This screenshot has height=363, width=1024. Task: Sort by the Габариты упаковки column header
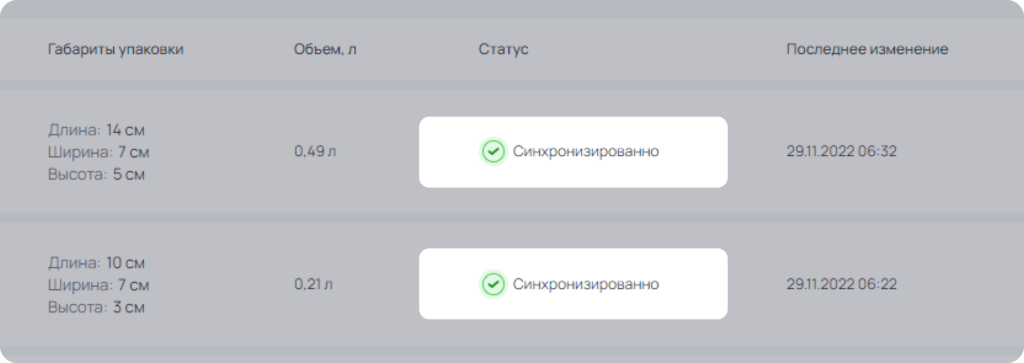click(116, 50)
